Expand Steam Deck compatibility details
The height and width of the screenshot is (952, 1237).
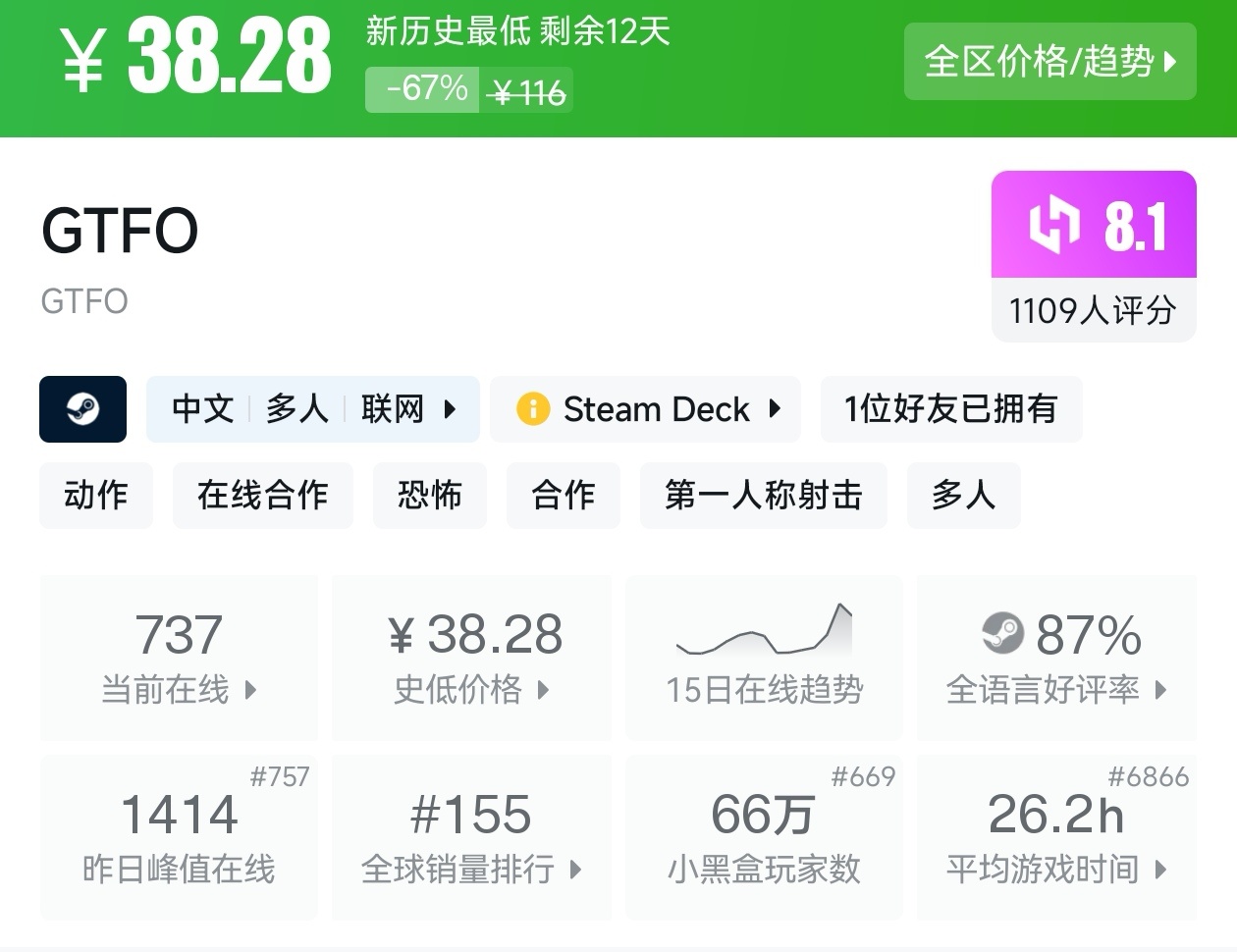coord(645,408)
